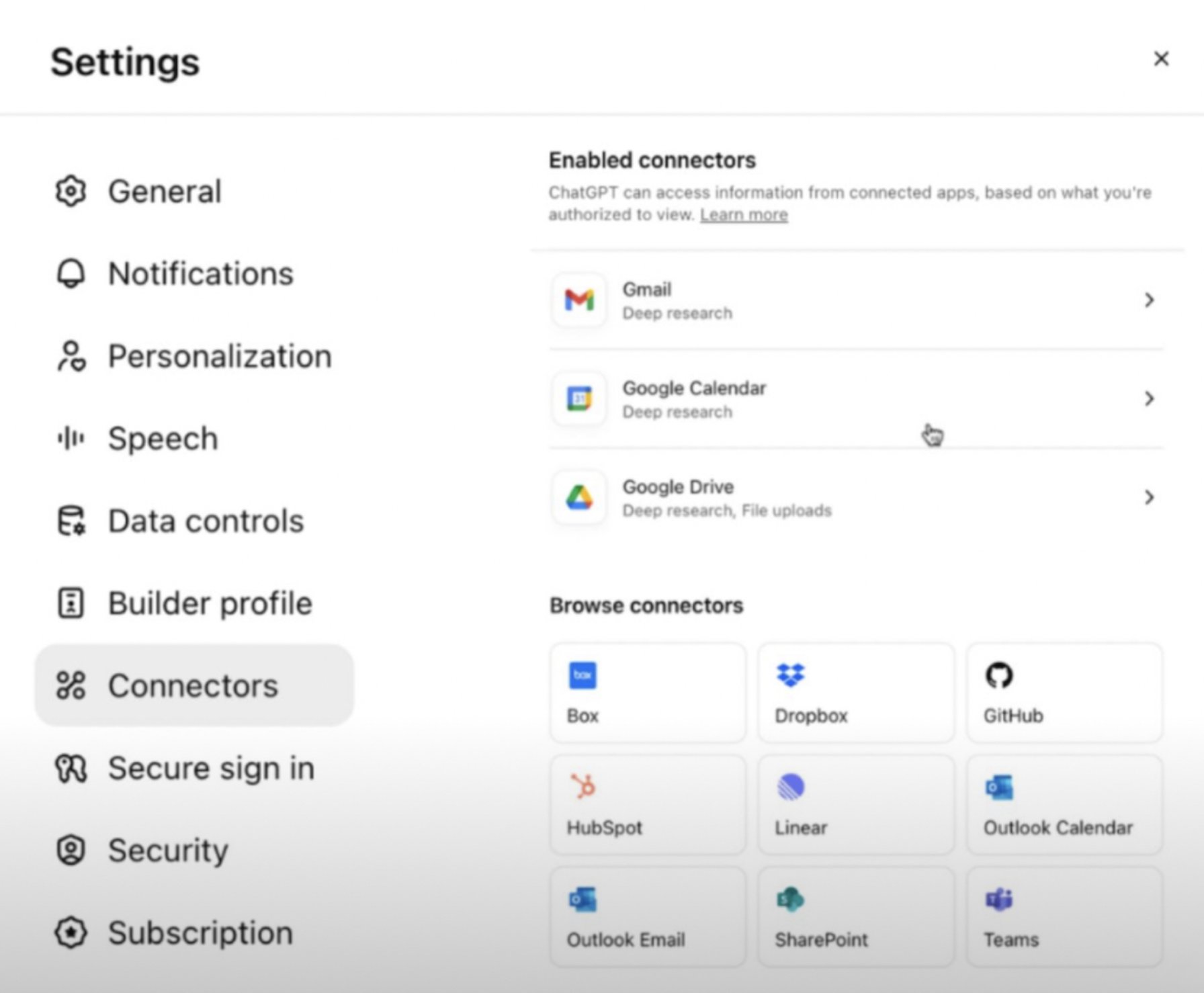
Task: Click the Outlook Calendar logo icon
Action: tap(999, 787)
